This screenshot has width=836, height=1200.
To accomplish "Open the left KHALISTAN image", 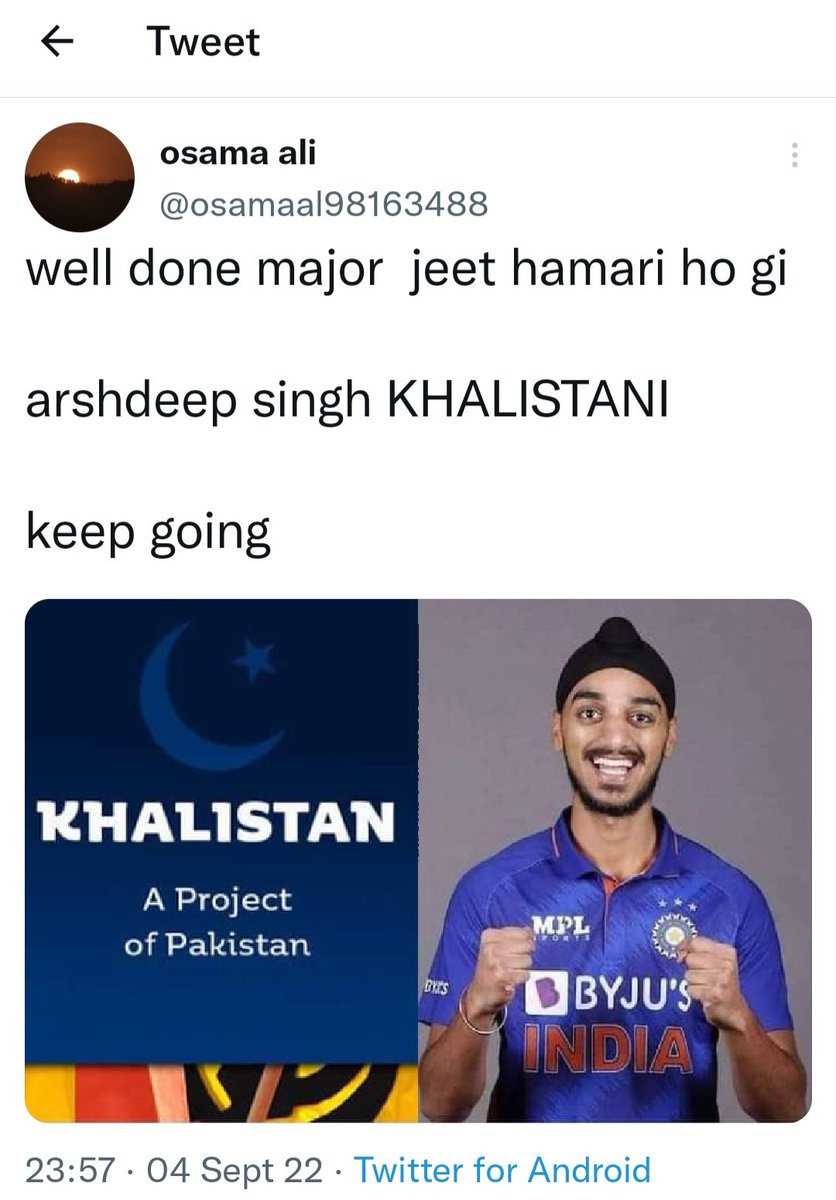I will tap(221, 860).
